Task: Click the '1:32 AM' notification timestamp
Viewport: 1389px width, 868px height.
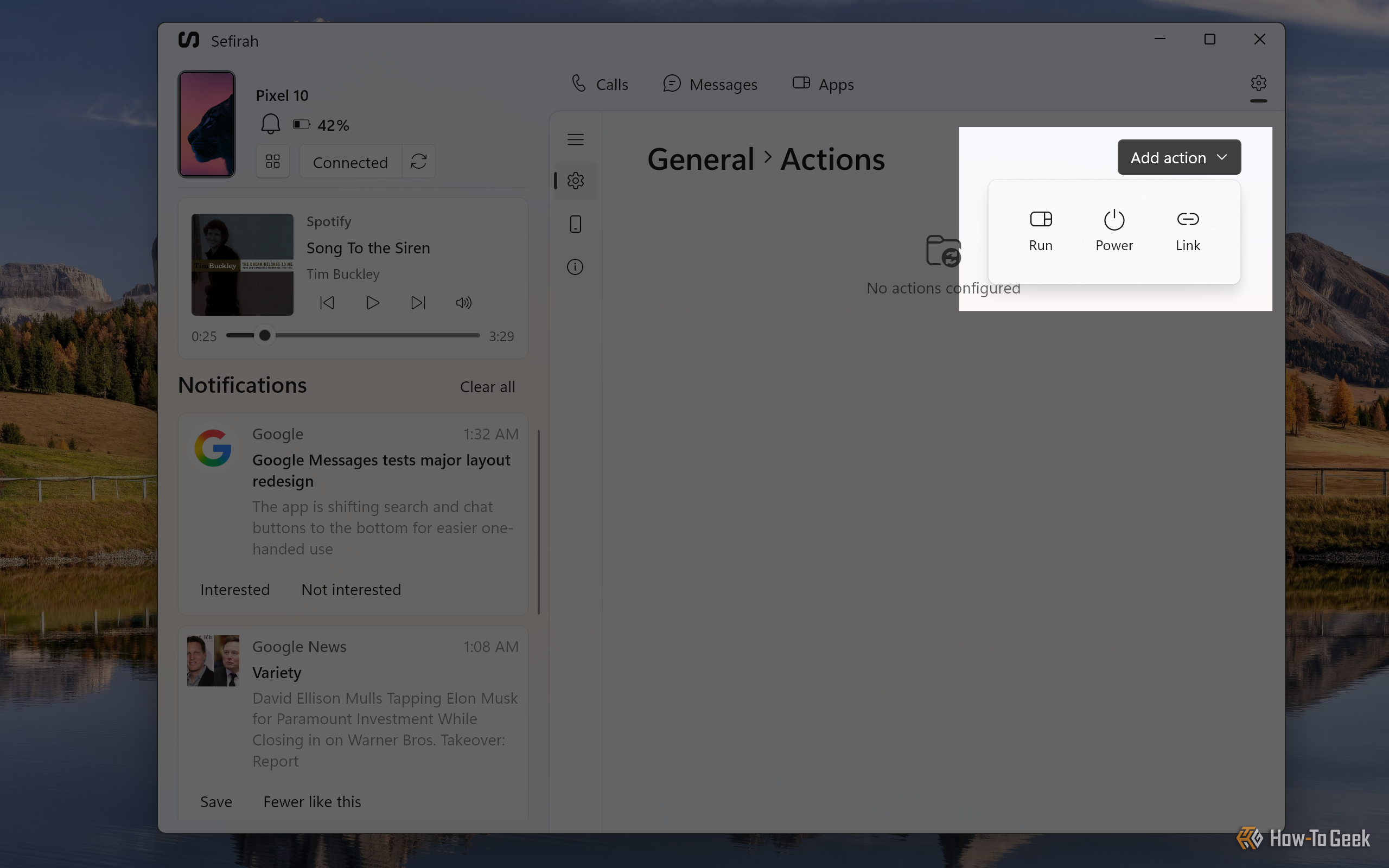Action: pyautogui.click(x=490, y=434)
